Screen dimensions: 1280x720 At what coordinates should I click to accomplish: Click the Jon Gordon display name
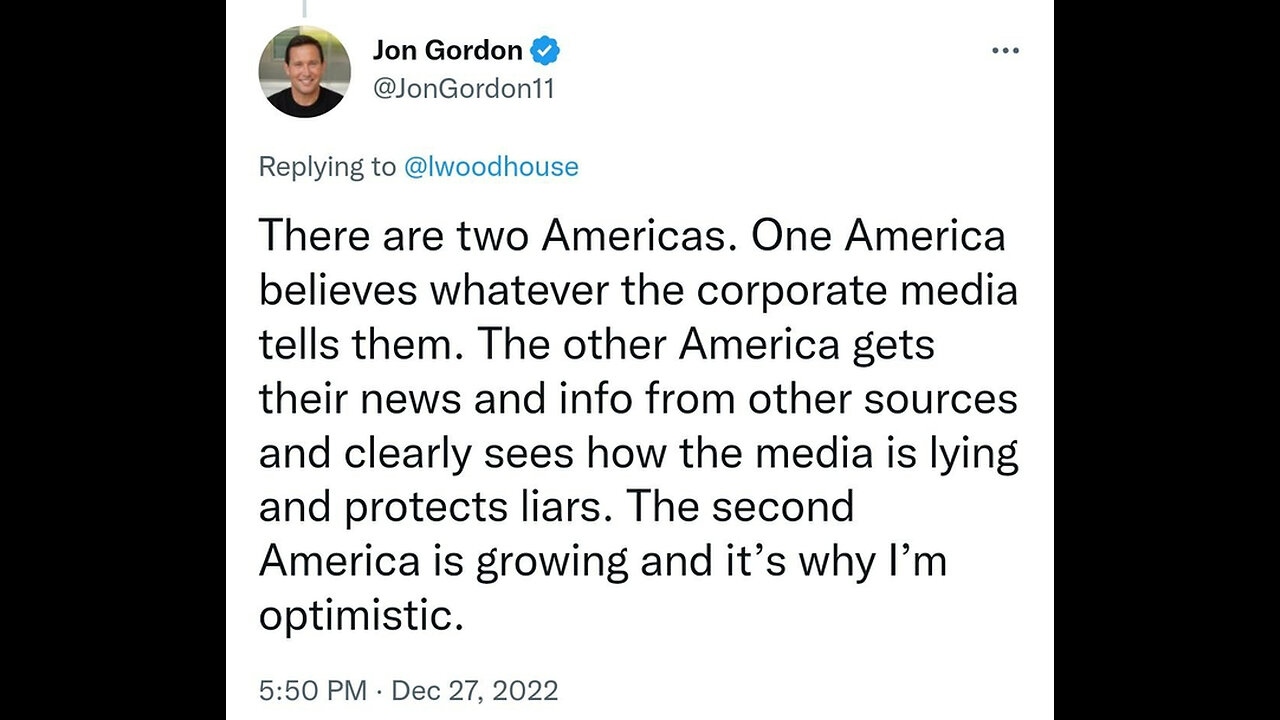pyautogui.click(x=447, y=50)
